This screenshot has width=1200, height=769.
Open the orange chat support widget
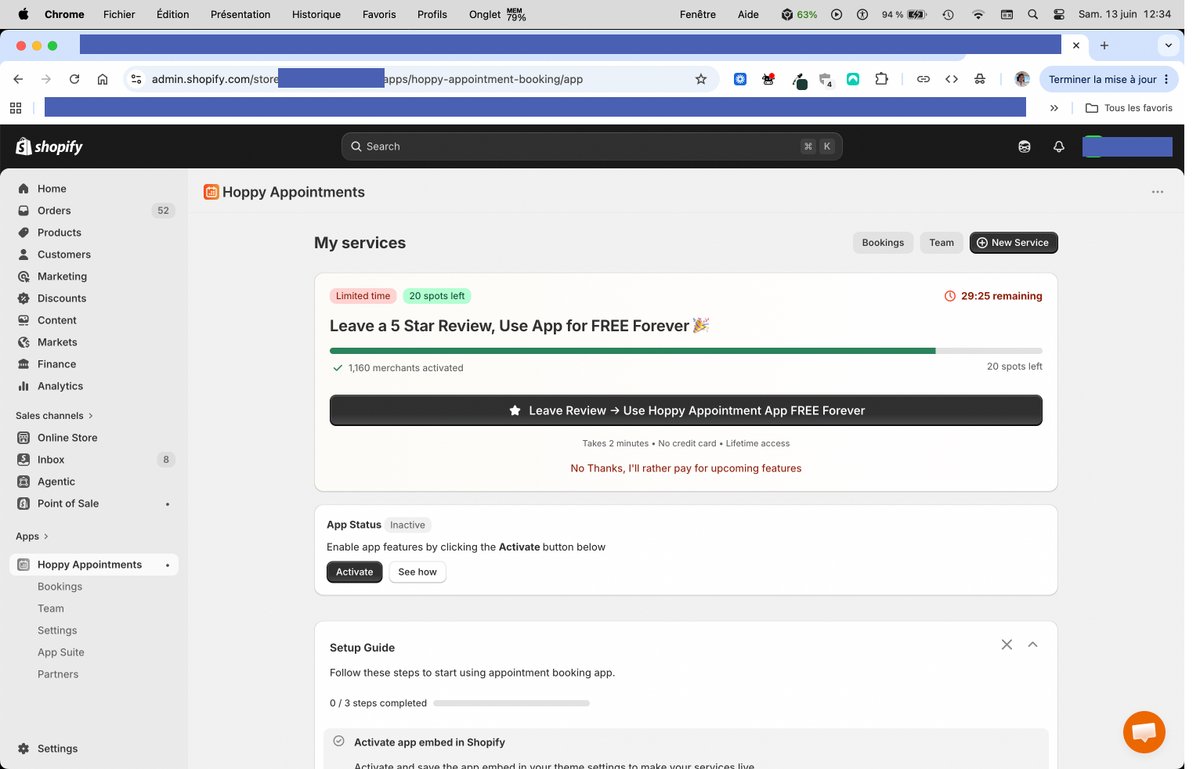1144,732
